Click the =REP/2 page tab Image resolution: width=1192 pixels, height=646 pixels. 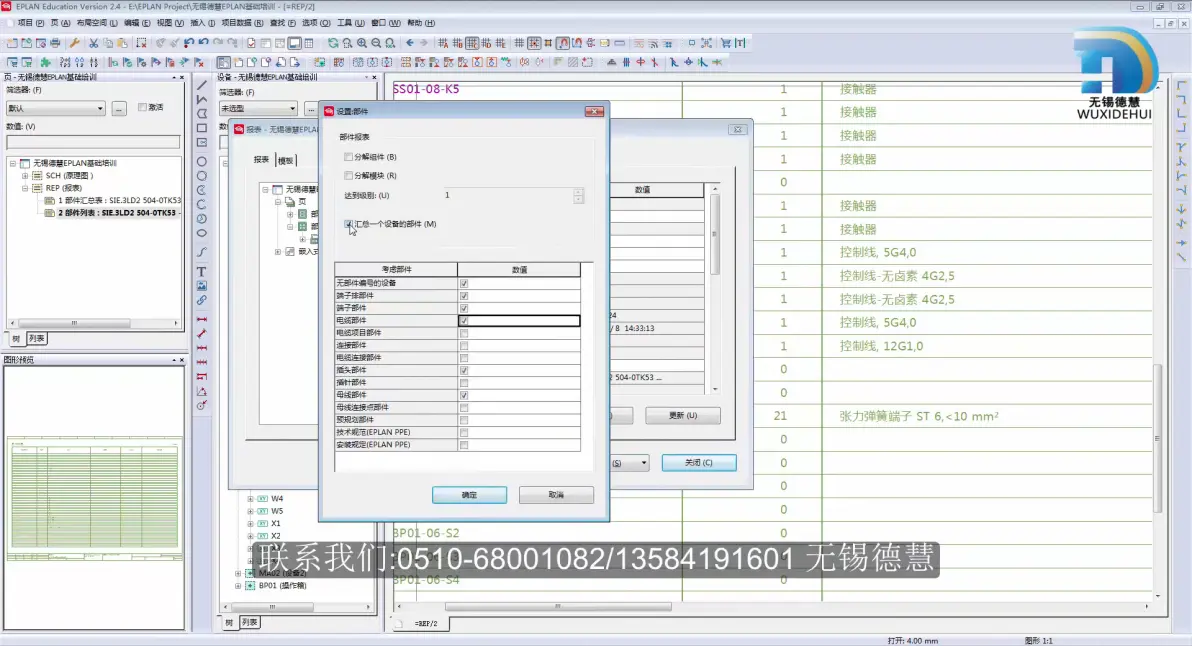pos(426,624)
